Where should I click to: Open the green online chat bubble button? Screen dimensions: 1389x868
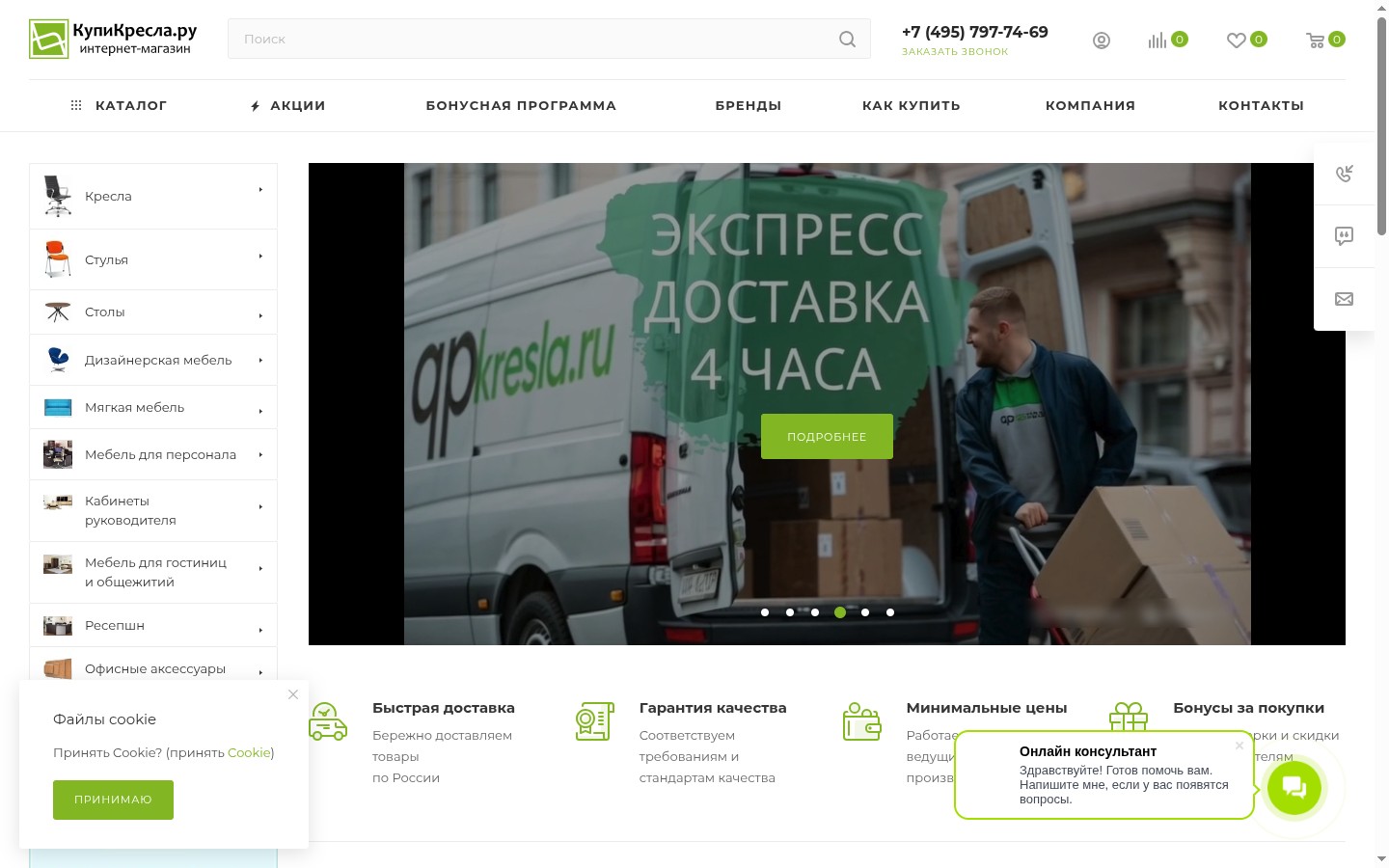[x=1294, y=788]
